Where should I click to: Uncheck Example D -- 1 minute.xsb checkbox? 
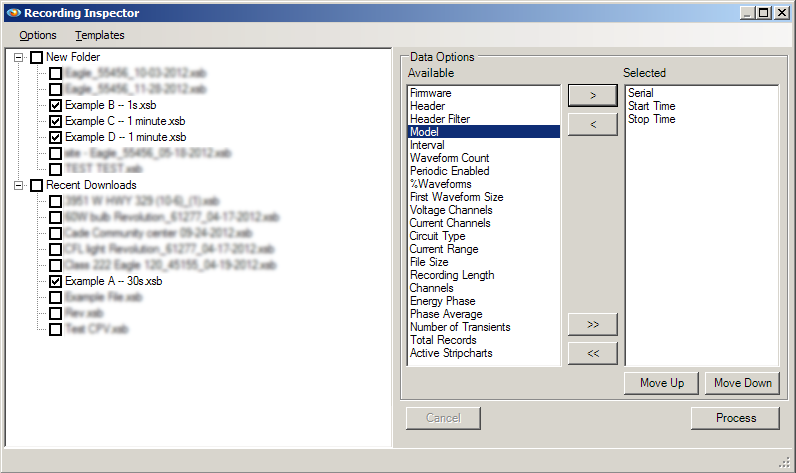coord(56,138)
